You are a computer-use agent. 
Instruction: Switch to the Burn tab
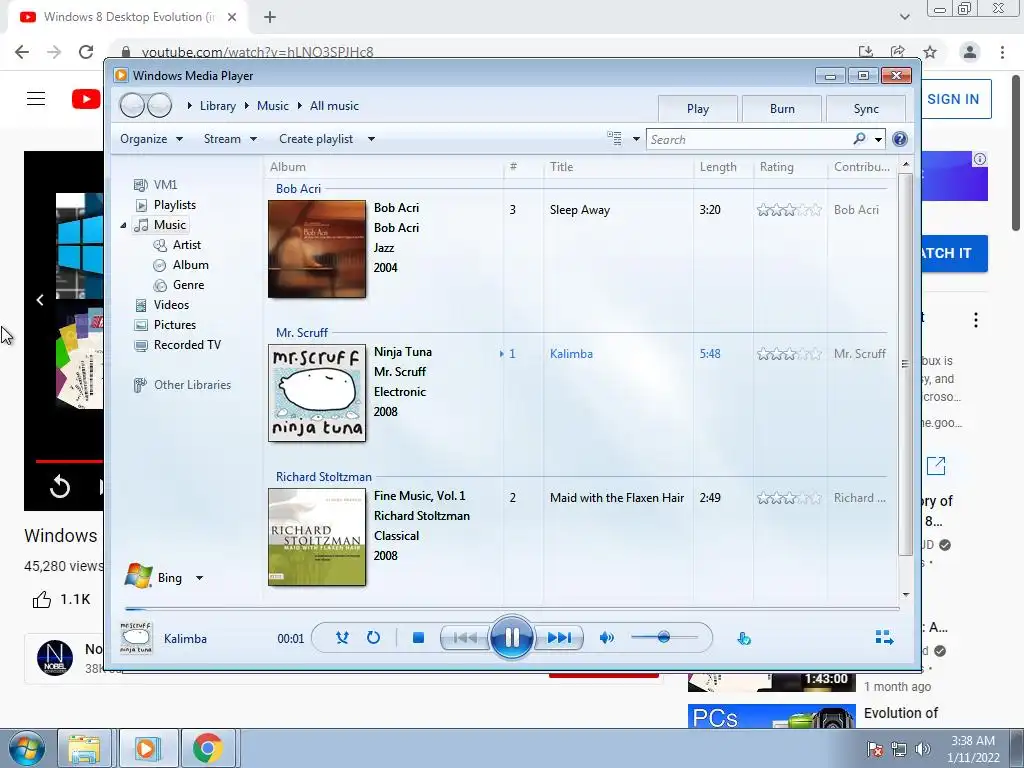(x=782, y=109)
